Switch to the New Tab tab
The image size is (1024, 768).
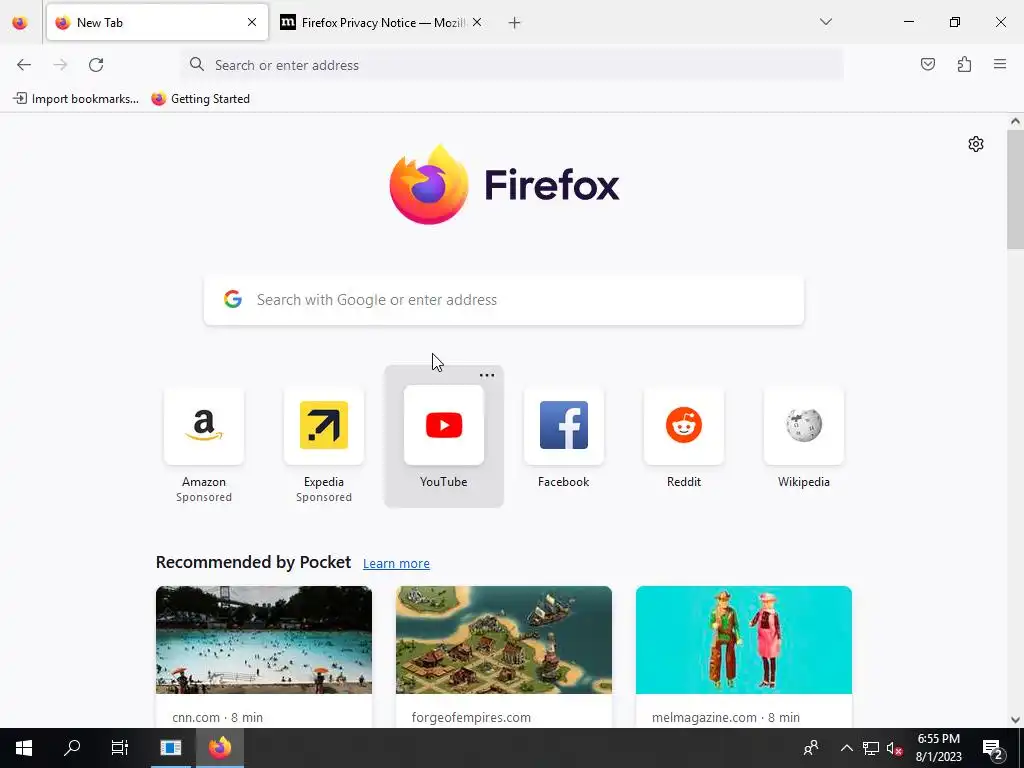(157, 22)
